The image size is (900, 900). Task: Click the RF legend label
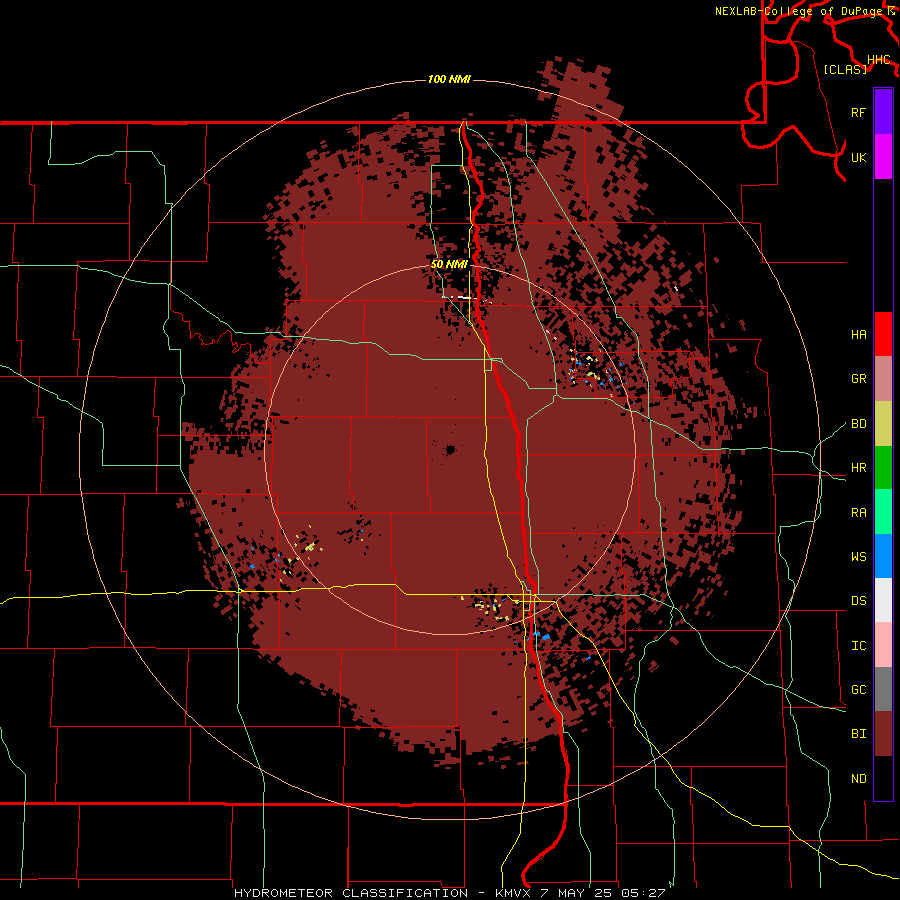click(858, 112)
